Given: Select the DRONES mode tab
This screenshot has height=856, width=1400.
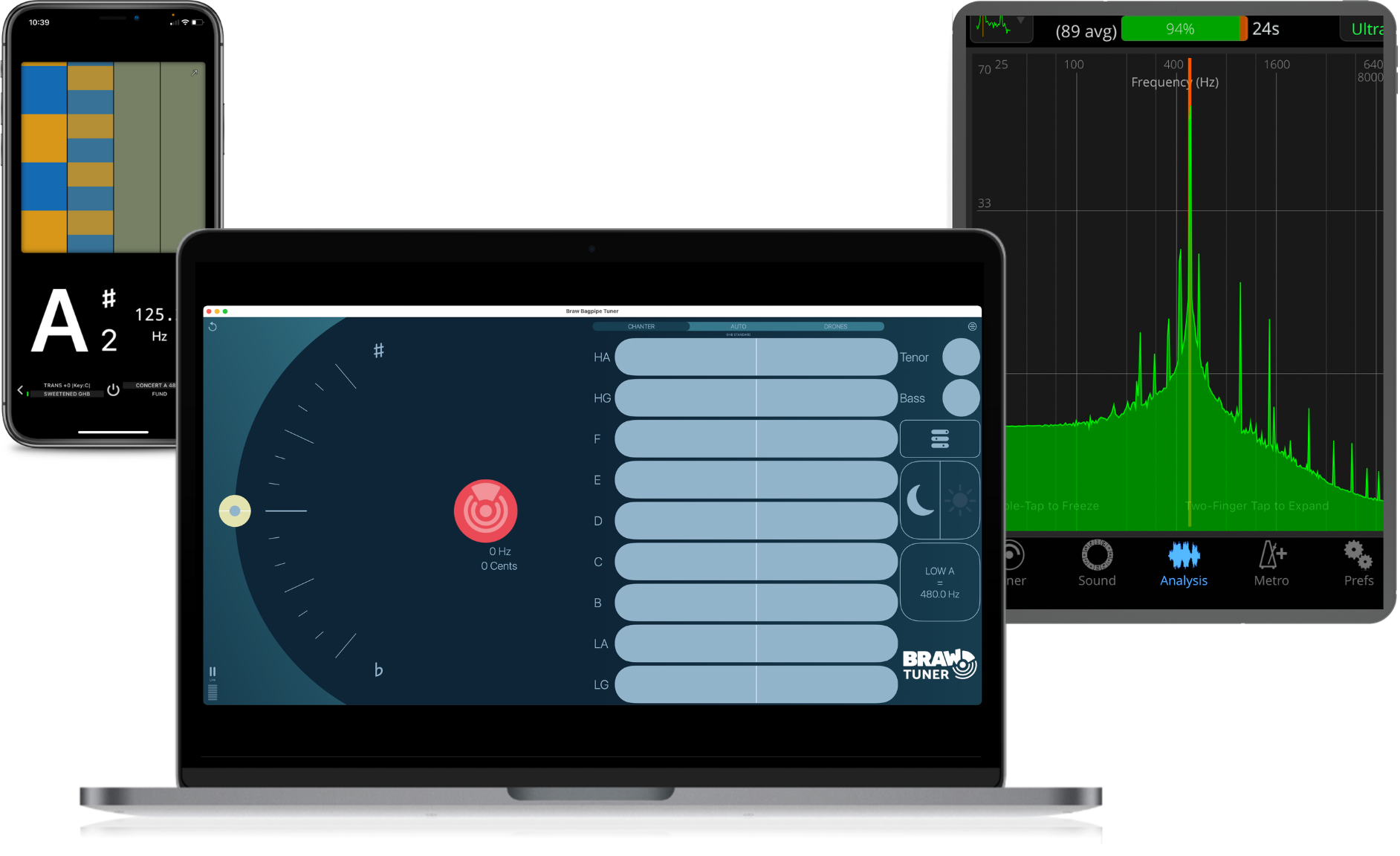Looking at the screenshot, I should coord(835,327).
